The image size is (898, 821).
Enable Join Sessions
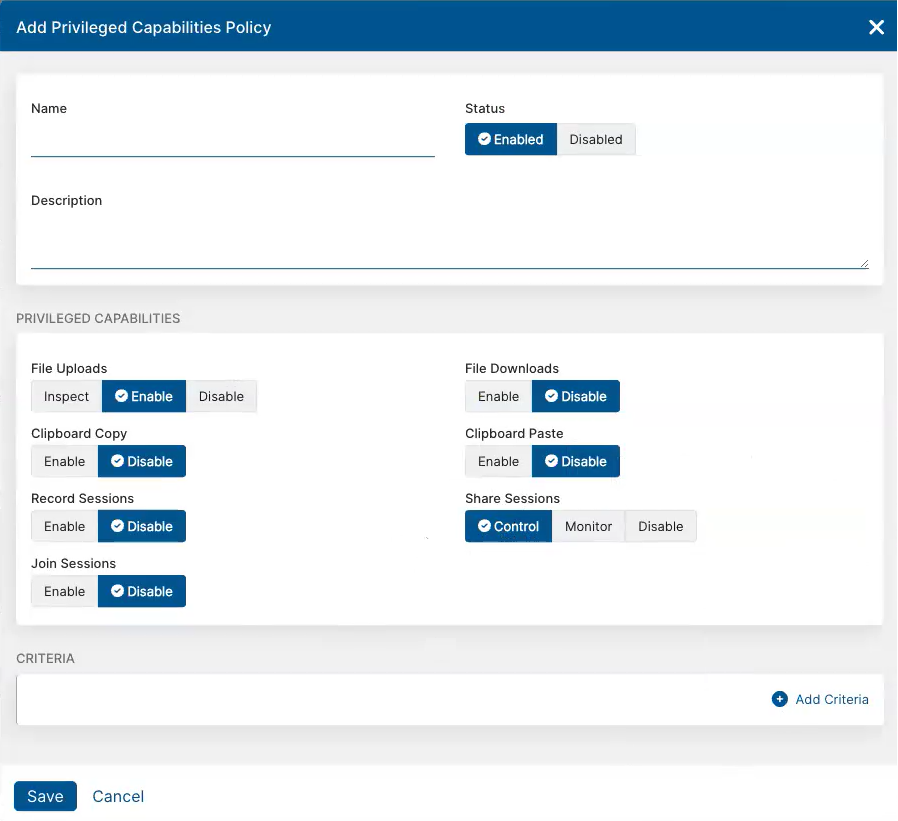pyautogui.click(x=64, y=591)
